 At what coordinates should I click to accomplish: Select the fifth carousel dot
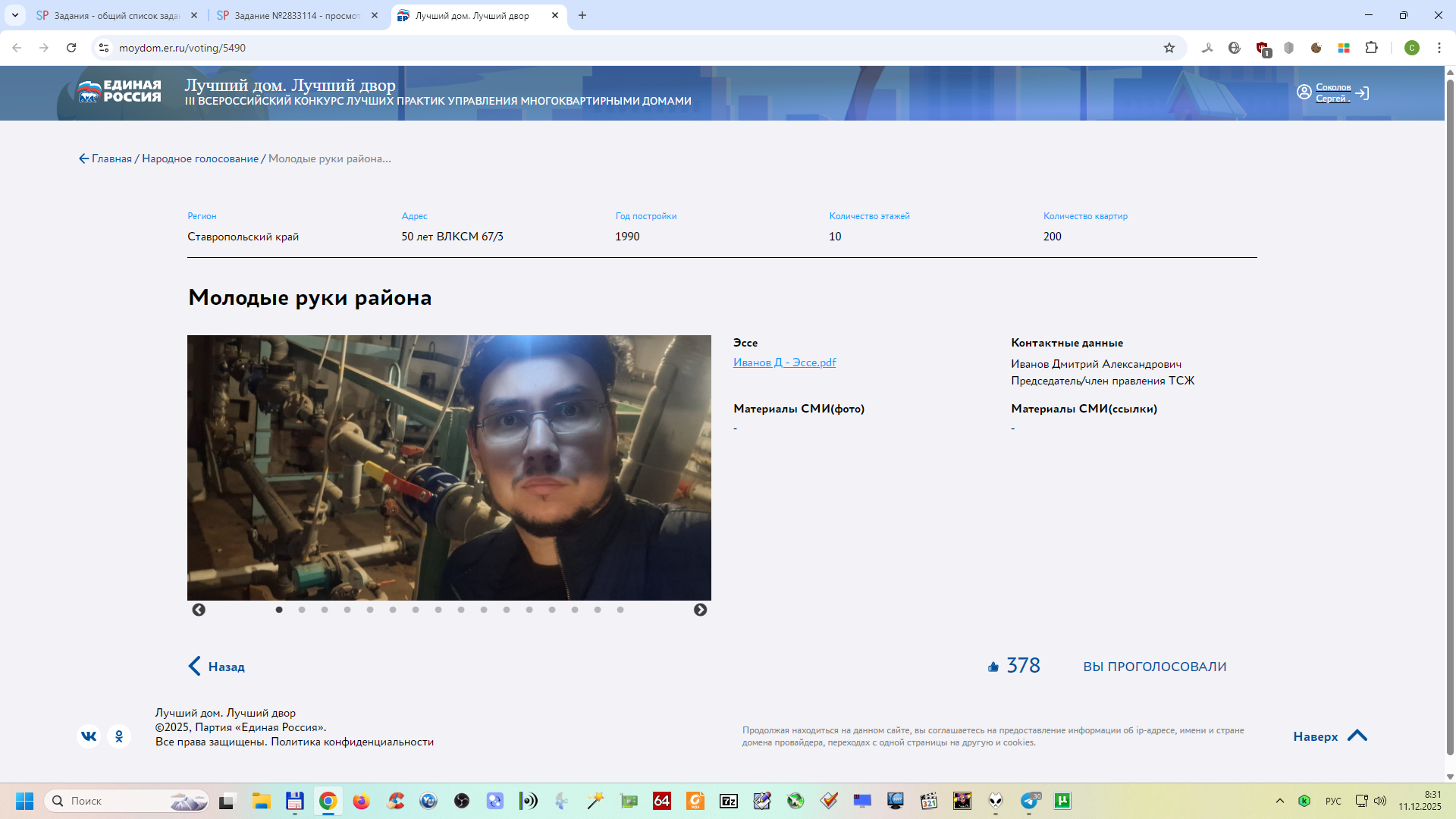pyautogui.click(x=370, y=610)
